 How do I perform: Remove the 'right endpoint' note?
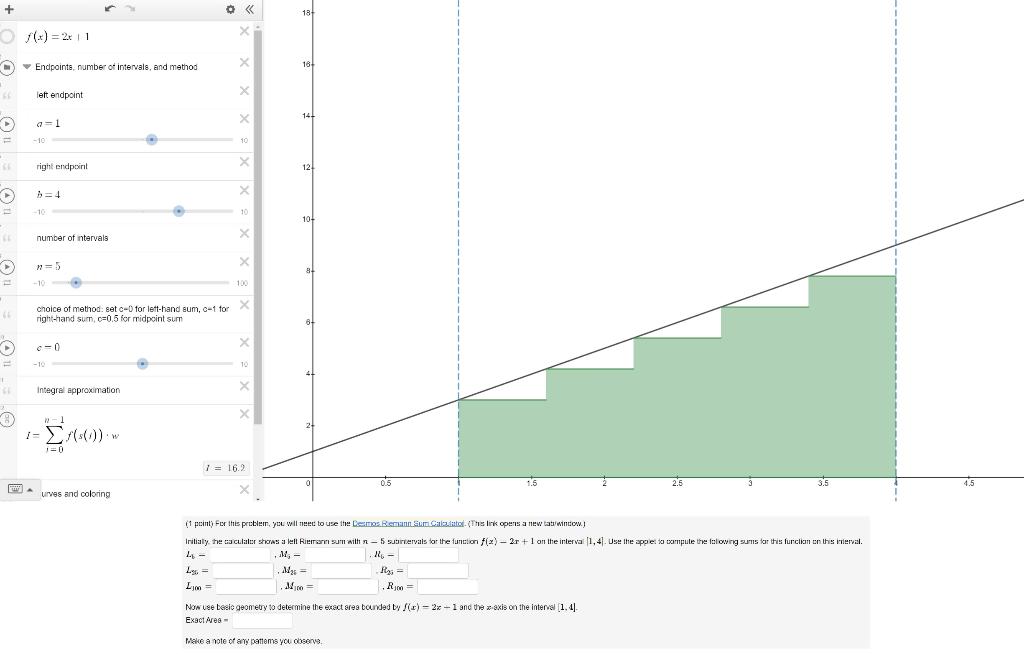pos(244,161)
